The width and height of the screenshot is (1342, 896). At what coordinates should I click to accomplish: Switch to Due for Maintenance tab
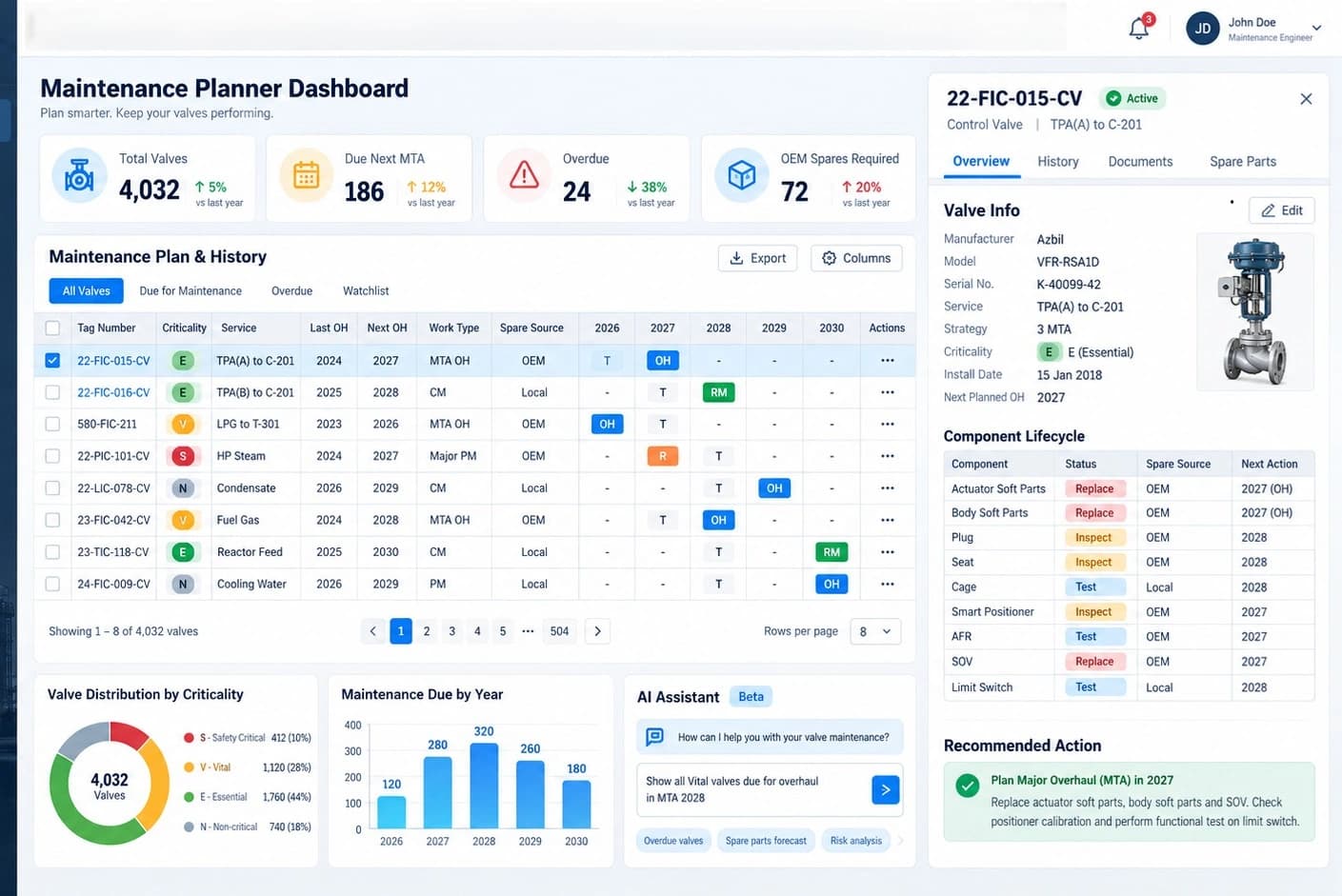pos(190,291)
